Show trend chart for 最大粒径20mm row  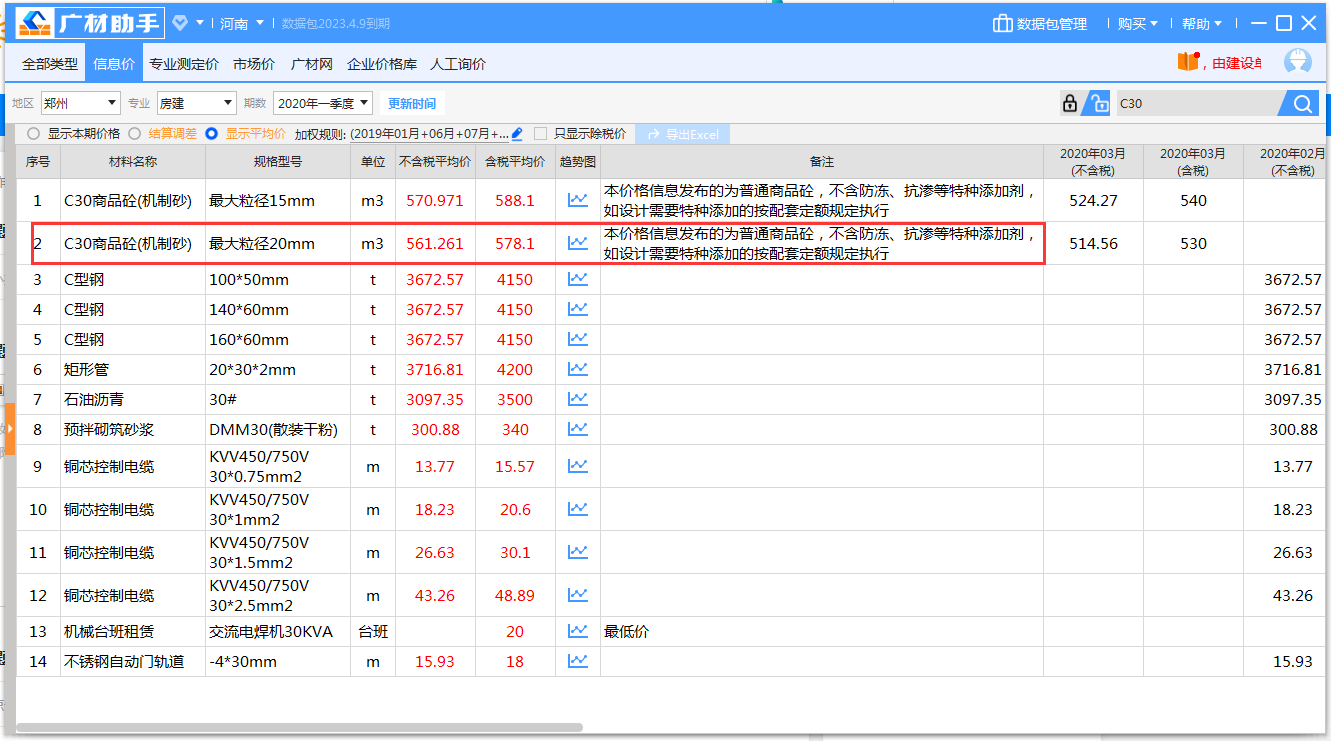(x=578, y=243)
